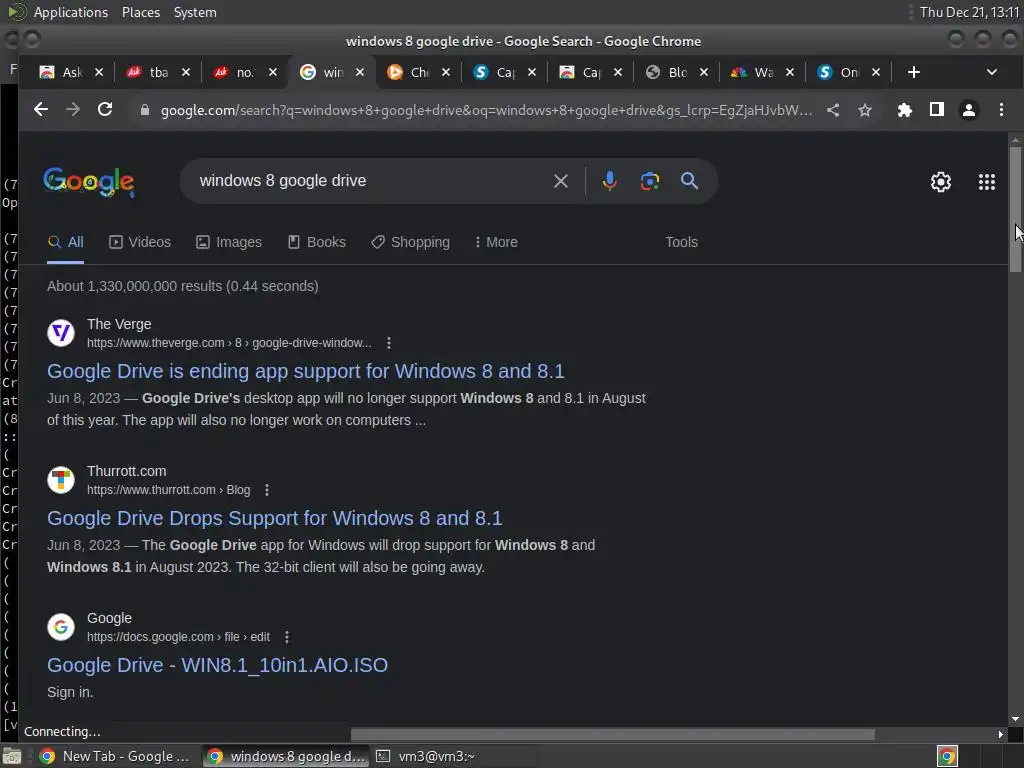Switch to the Shopping tab

pos(410,242)
